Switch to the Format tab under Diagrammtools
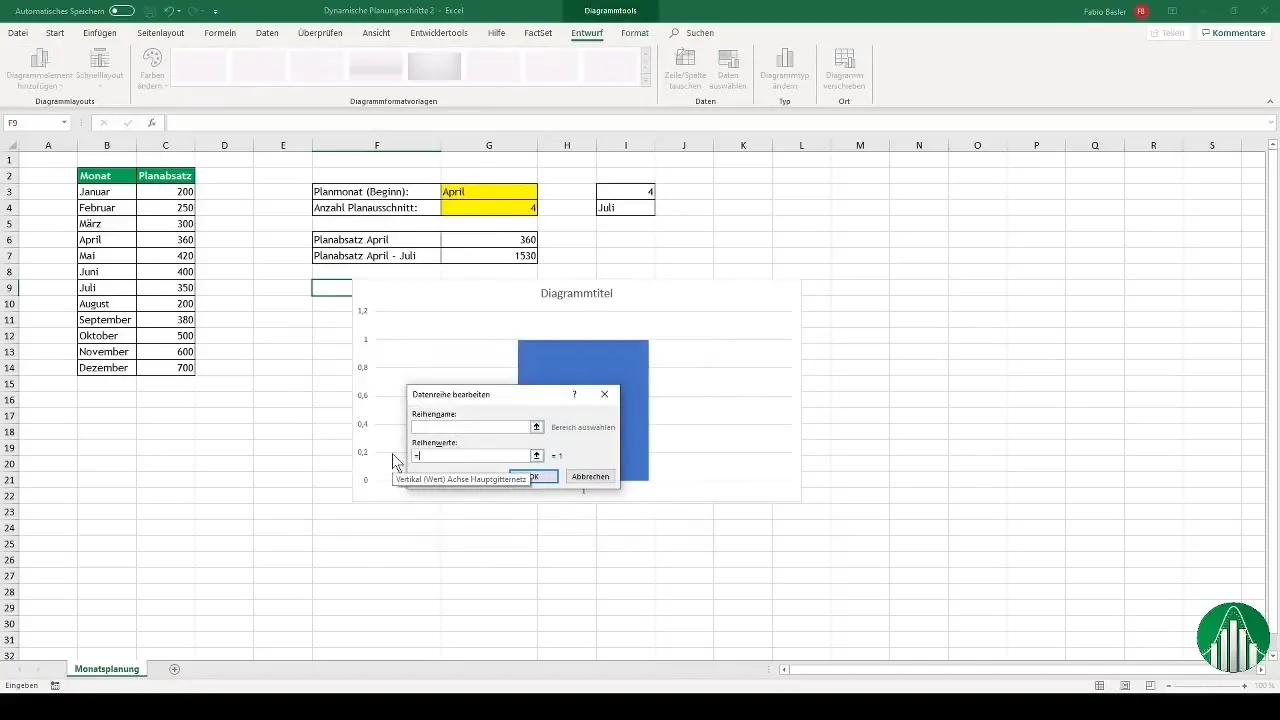1280x720 pixels. 634,33
